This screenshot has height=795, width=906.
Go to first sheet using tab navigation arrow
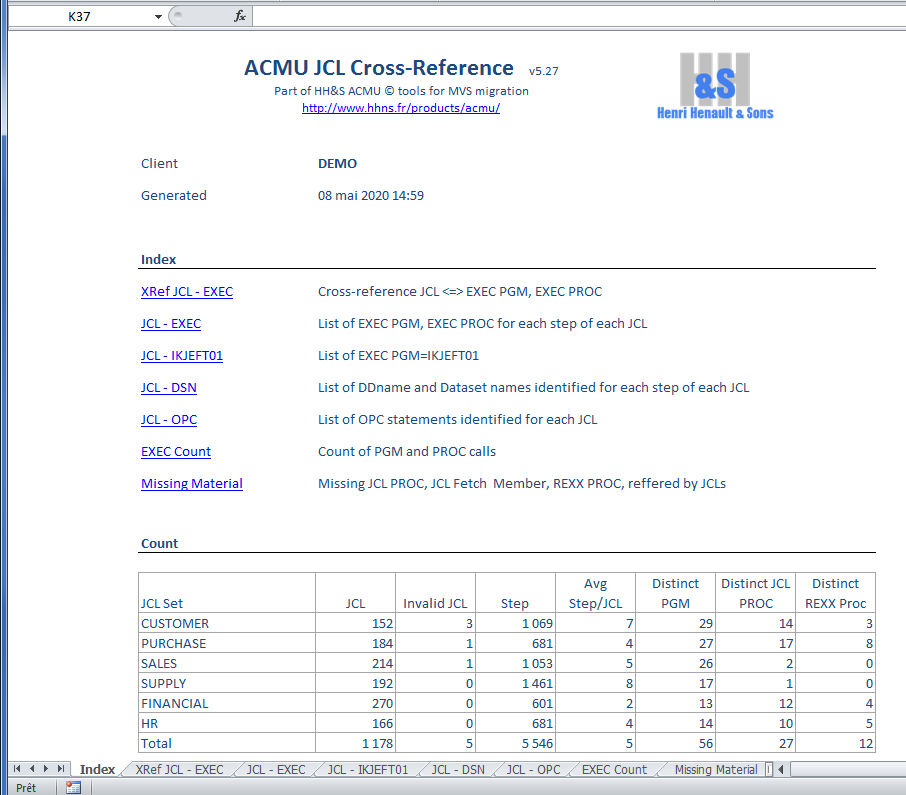coord(17,769)
